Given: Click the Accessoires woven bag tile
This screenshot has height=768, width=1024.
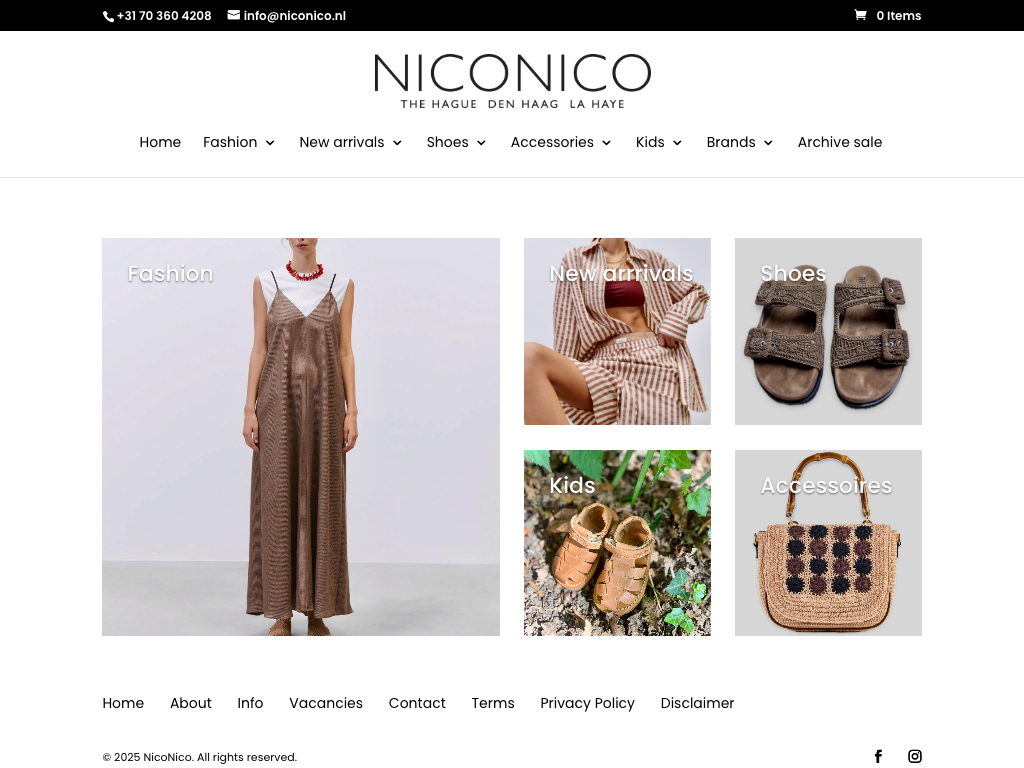Looking at the screenshot, I should pos(828,543).
